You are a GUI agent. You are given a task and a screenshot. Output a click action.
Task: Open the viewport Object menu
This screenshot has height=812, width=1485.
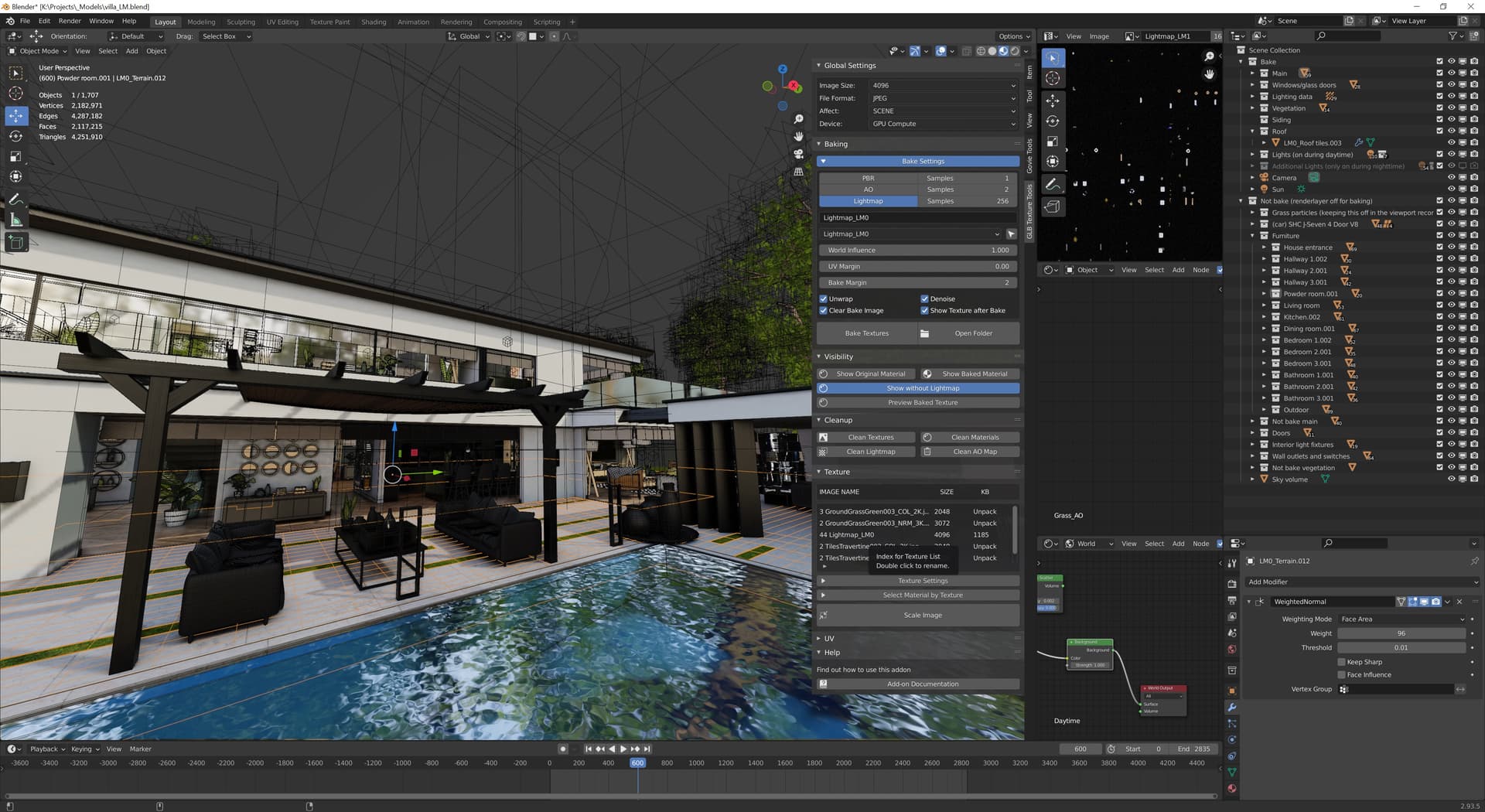point(156,51)
